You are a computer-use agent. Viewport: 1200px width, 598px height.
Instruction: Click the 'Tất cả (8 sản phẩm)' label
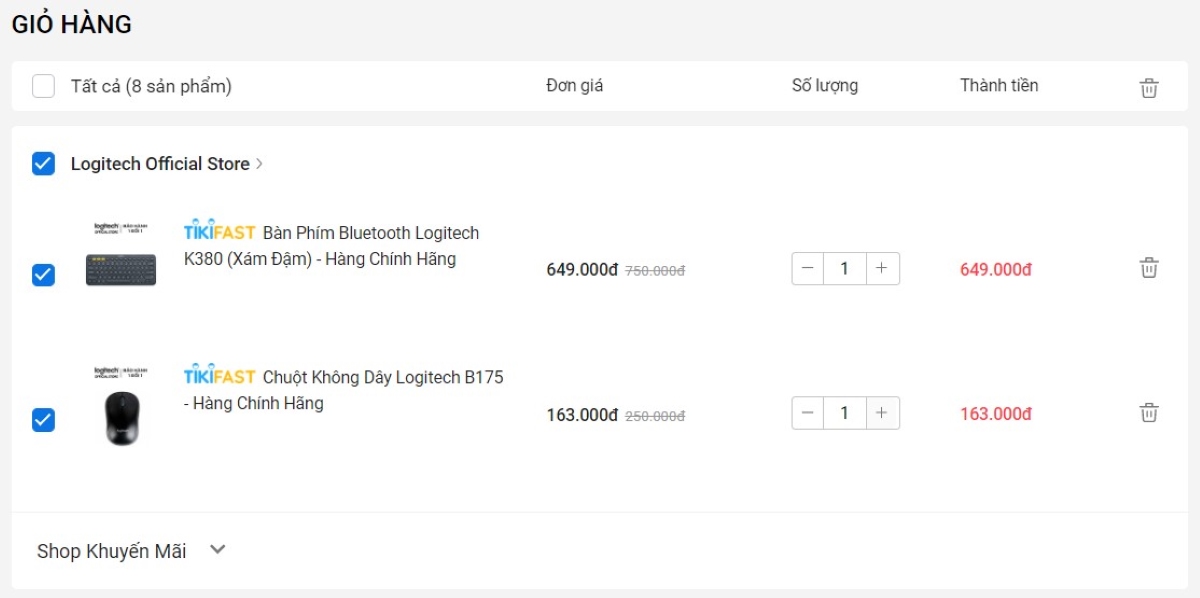point(151,87)
